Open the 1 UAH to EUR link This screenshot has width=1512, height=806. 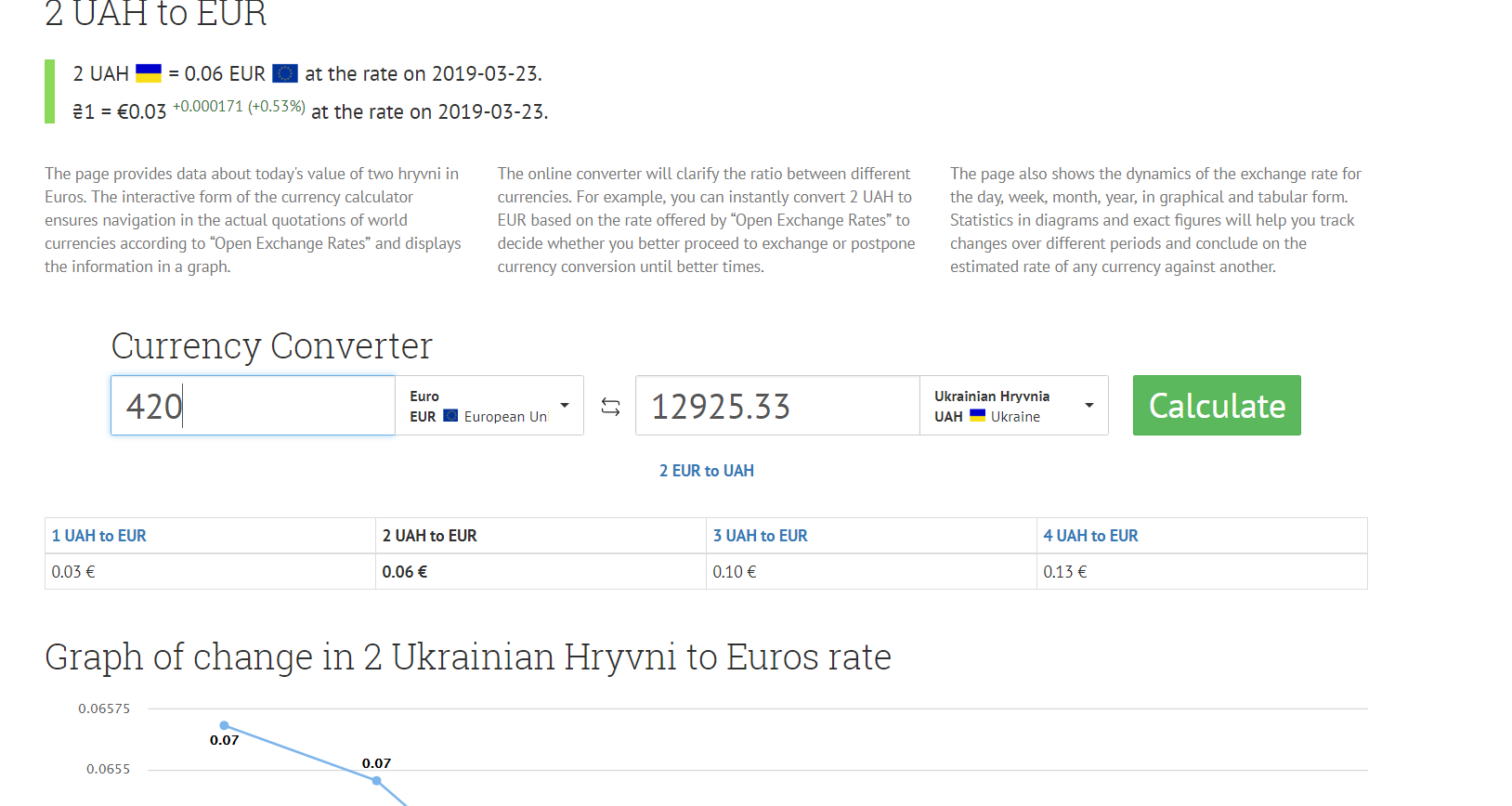coord(99,536)
